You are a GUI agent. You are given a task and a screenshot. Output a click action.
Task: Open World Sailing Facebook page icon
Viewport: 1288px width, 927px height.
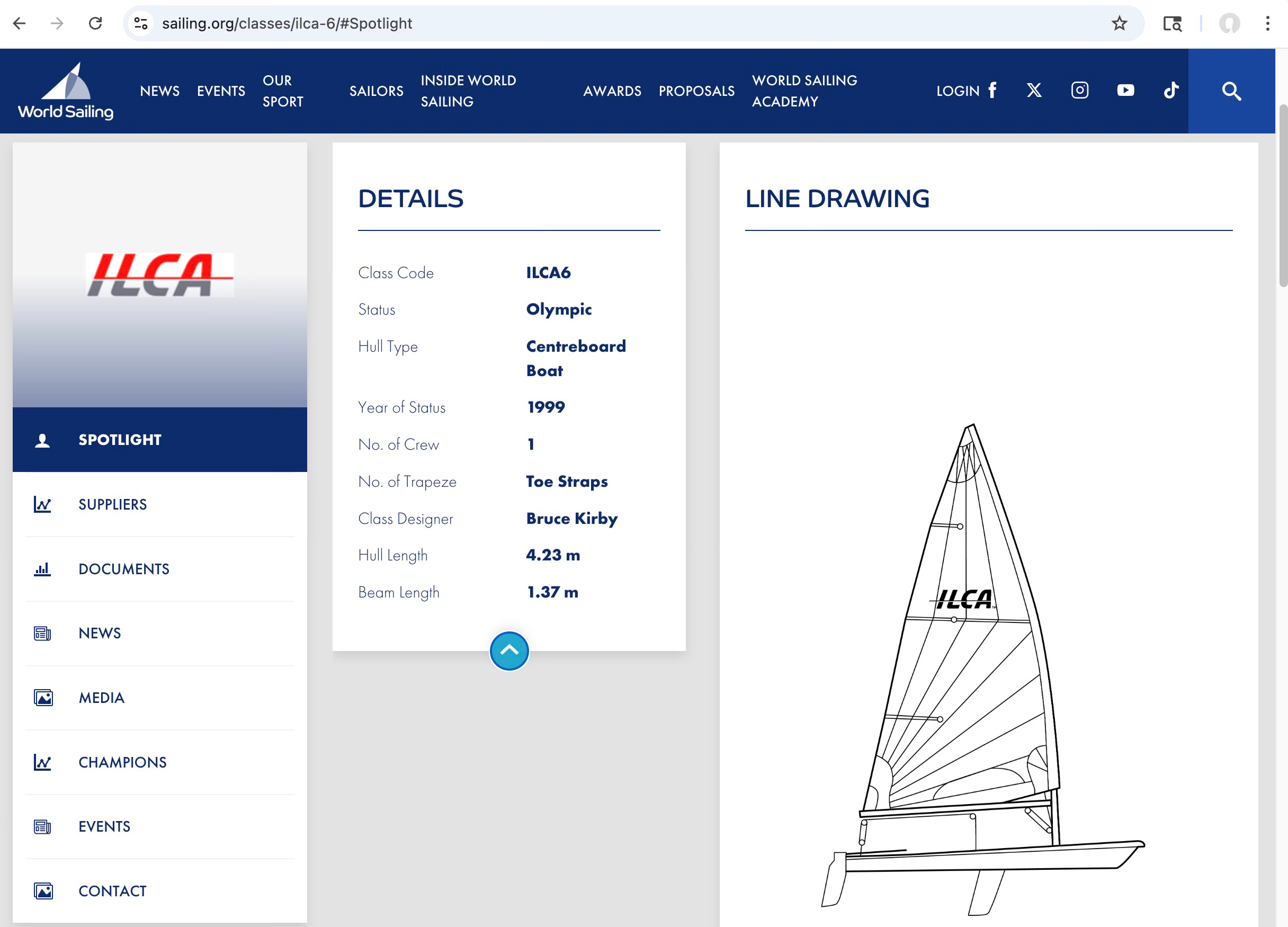(992, 90)
